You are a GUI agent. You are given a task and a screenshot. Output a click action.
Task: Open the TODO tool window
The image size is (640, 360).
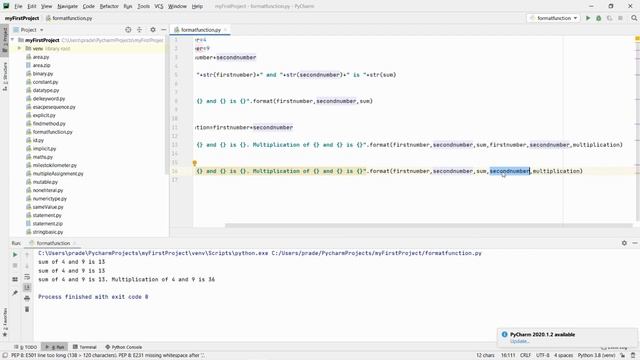click(x=25, y=347)
